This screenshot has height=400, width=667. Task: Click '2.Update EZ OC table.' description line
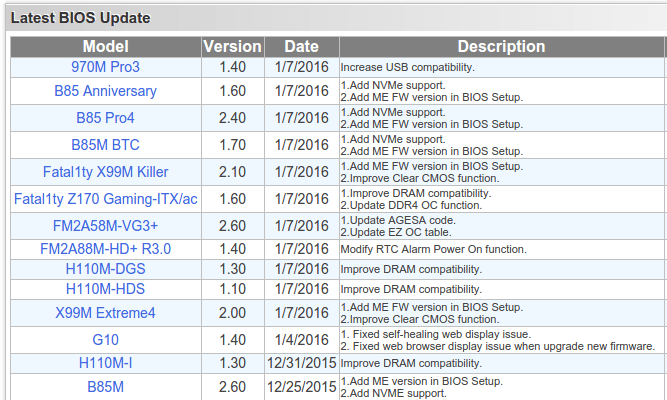[x=396, y=232]
